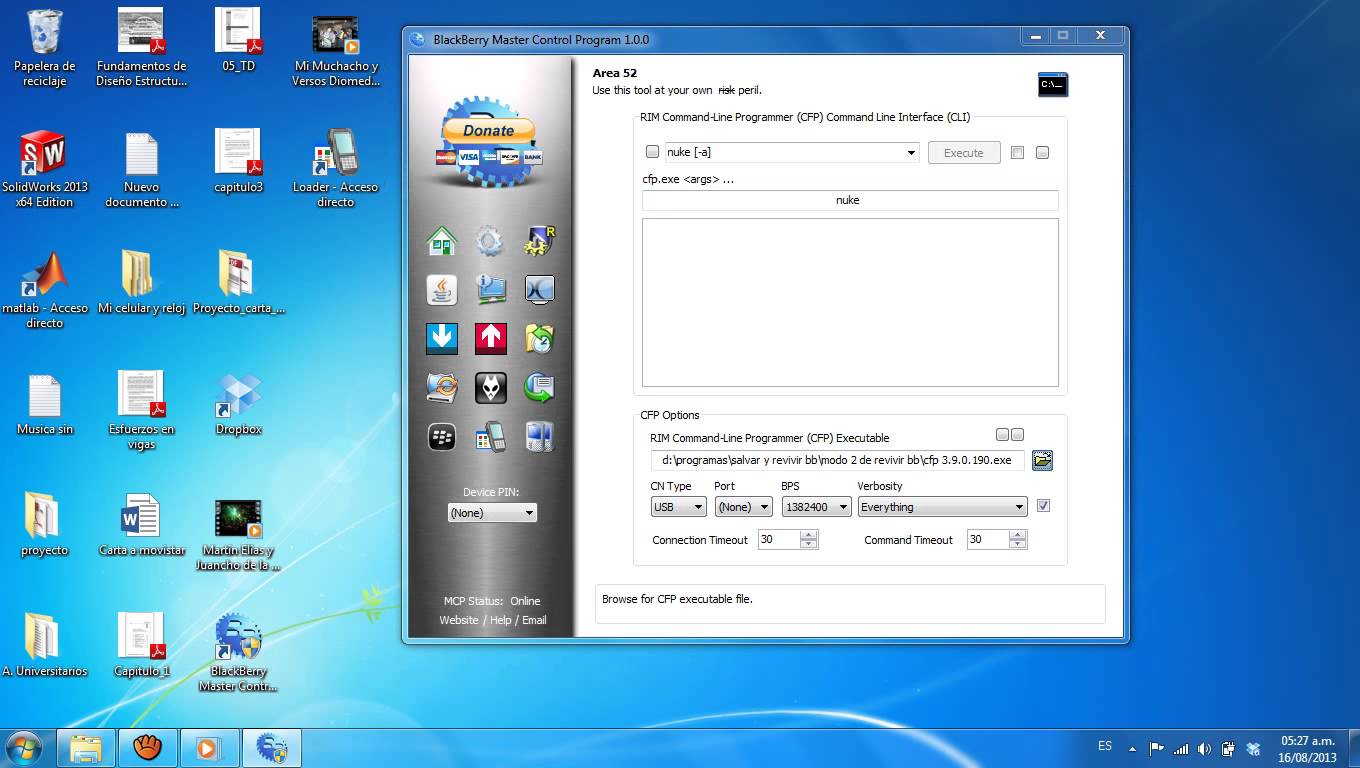
Task: Open the Java coffee cup sidebar icon
Action: click(x=442, y=290)
